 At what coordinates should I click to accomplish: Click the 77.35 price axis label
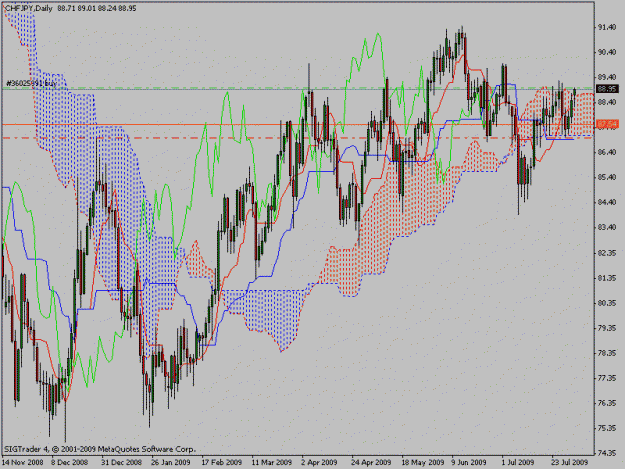(607, 378)
